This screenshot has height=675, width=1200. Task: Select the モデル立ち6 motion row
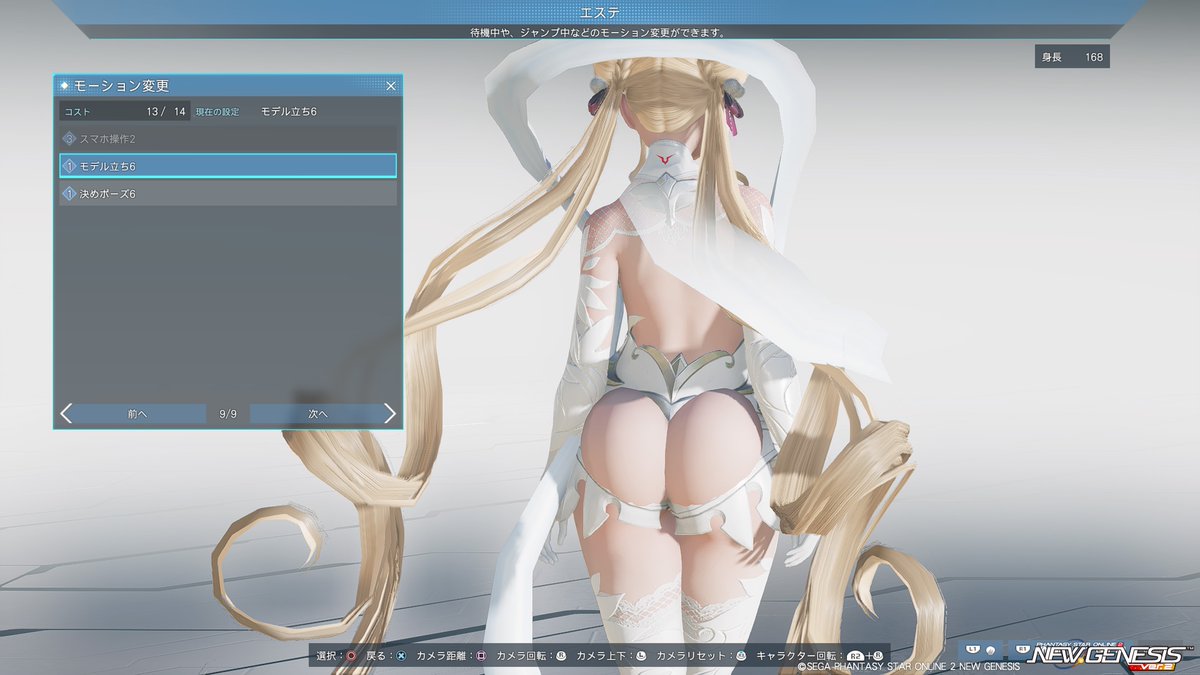(228, 165)
